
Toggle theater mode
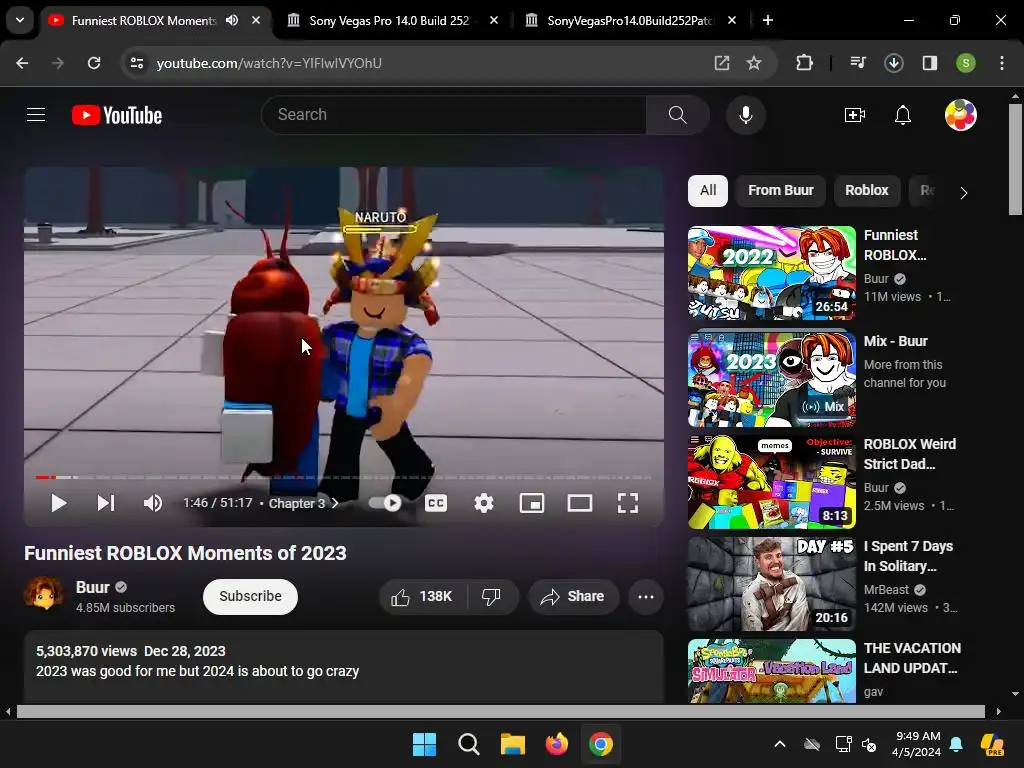(580, 503)
